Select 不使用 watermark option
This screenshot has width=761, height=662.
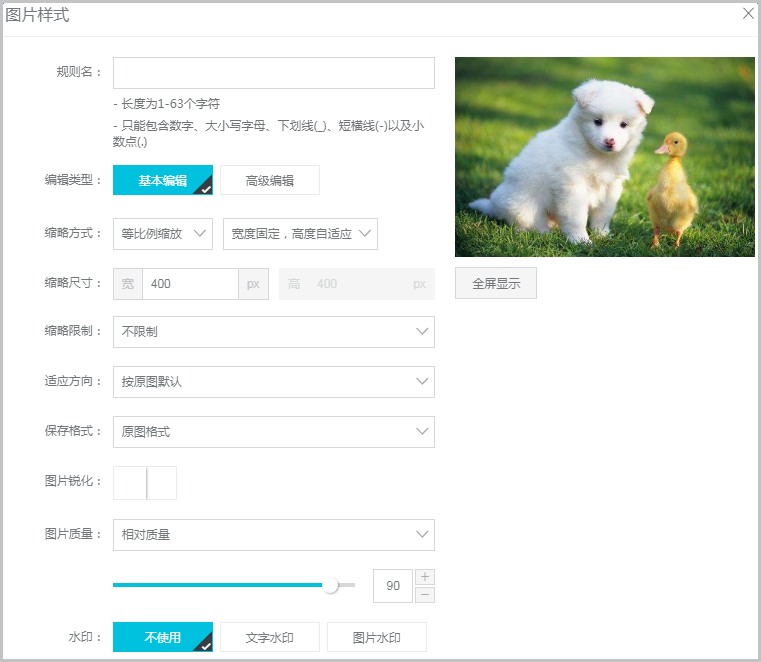(163, 637)
